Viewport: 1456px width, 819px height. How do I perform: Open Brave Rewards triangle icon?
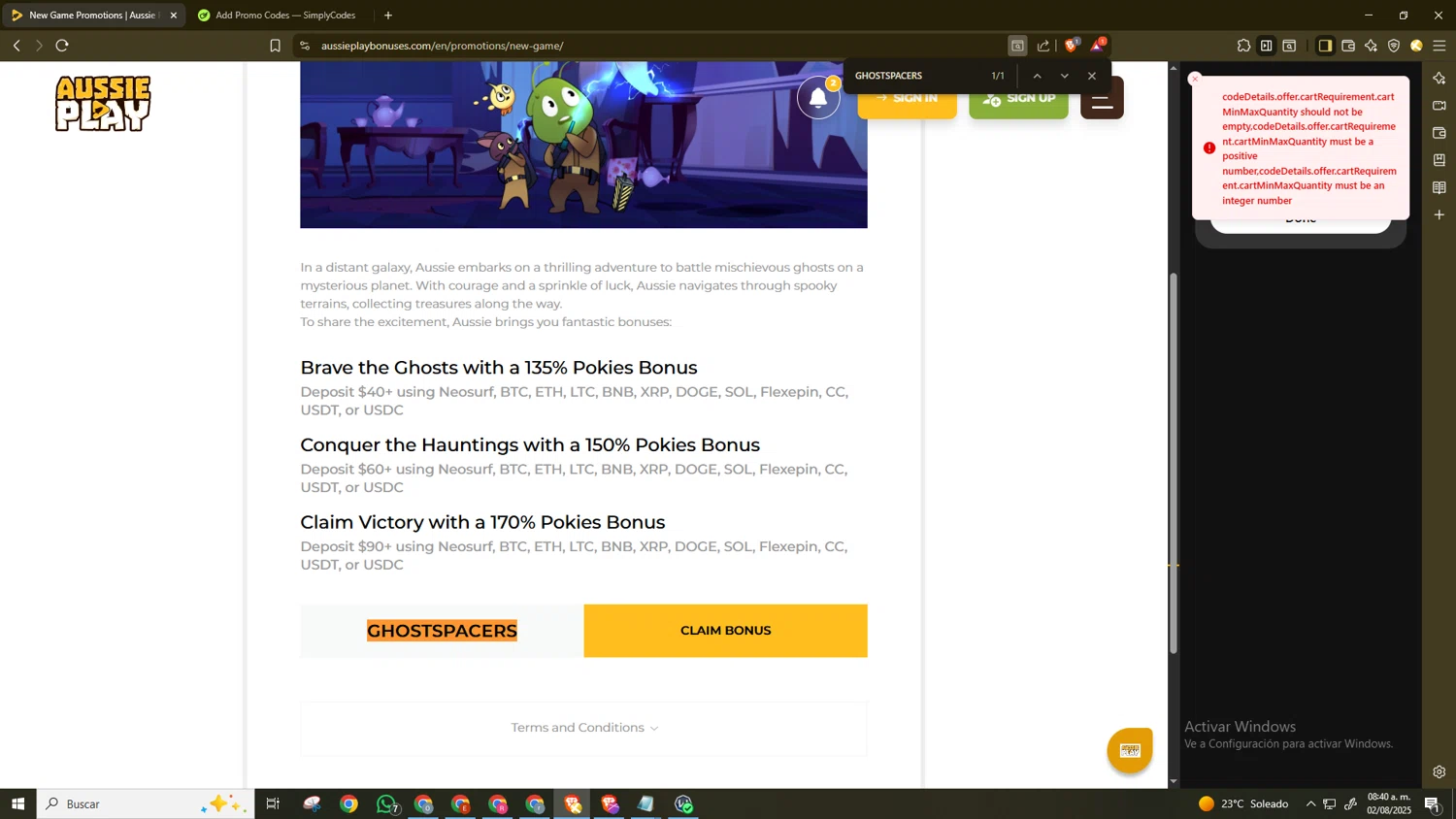(x=1098, y=46)
